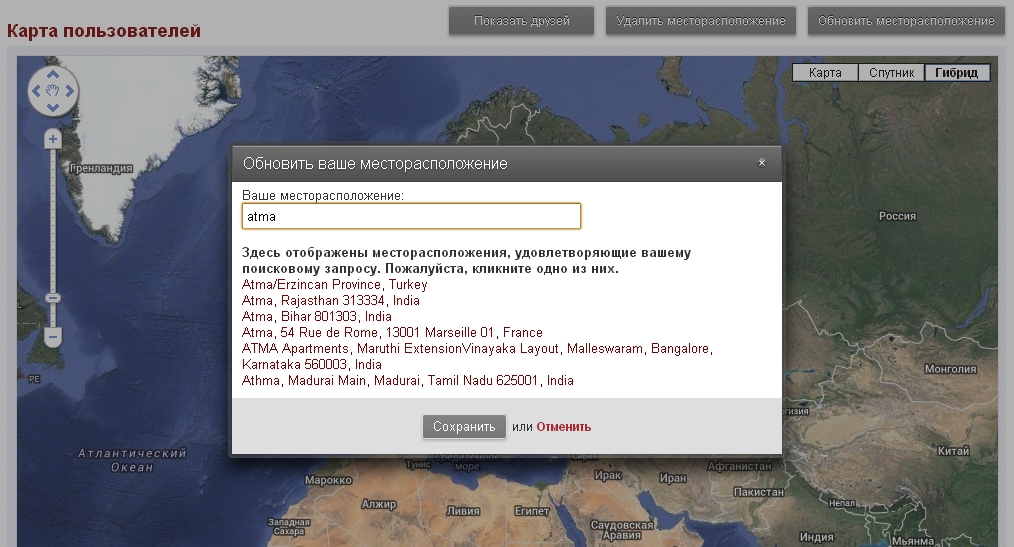
Task: Pan the map up with arrow
Action: pyautogui.click(x=53, y=75)
